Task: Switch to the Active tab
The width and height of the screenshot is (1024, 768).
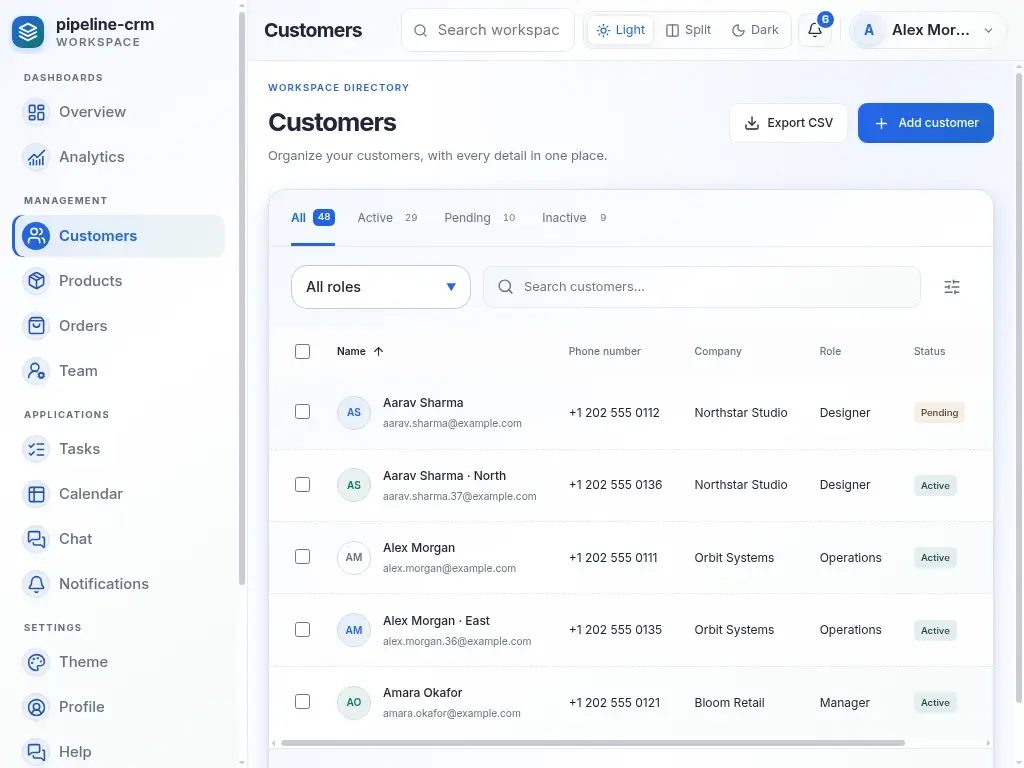Action: pos(387,217)
